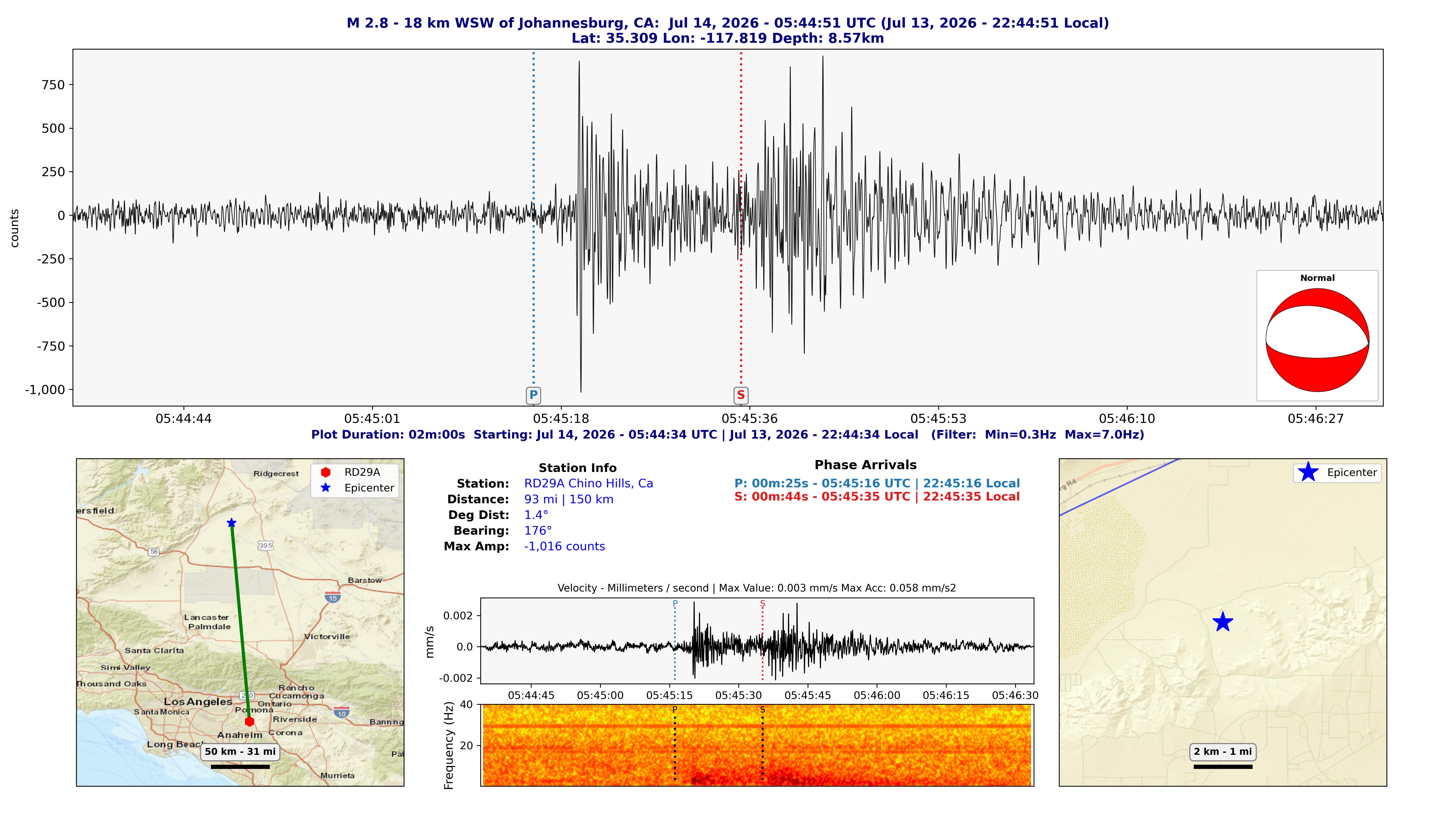Click the 'M 2.8 - 18 km WSW of Johannesburg' title
This screenshot has height=819, width=1456.
[503, 23]
